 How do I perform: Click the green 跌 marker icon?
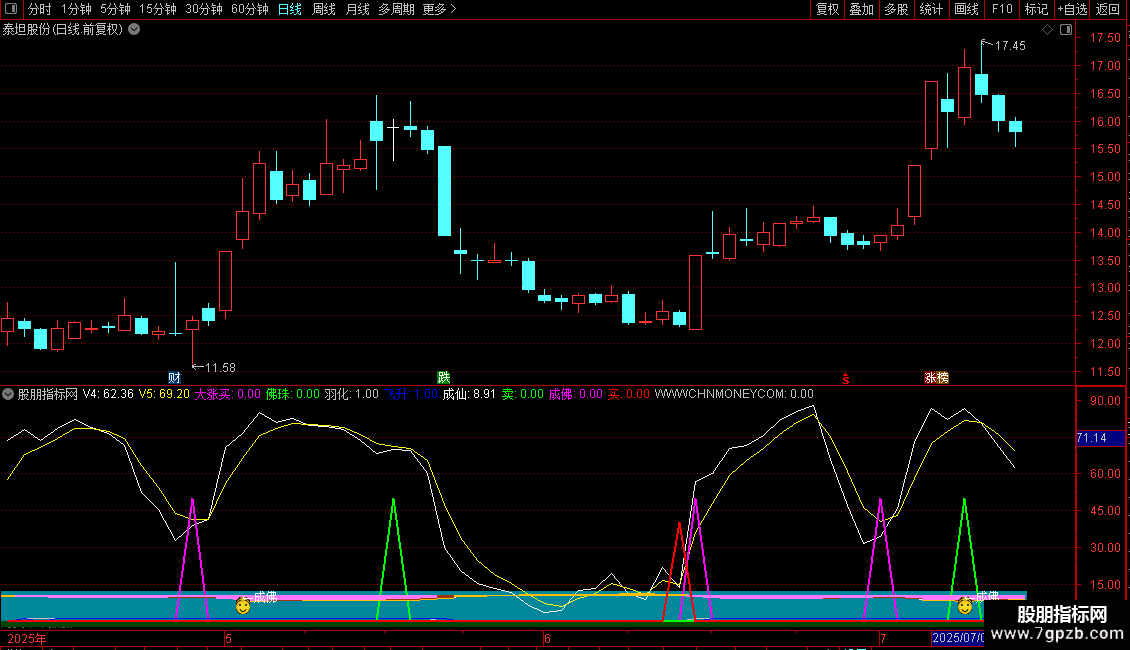click(444, 378)
